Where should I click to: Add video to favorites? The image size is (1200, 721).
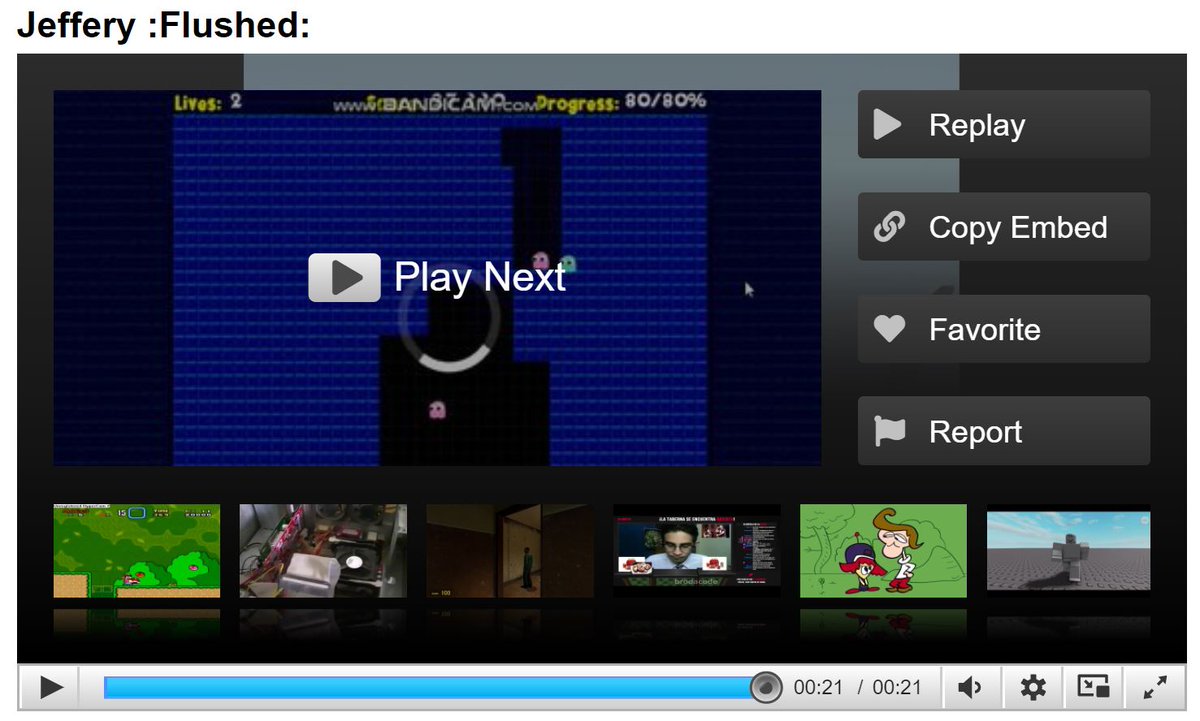click(x=1004, y=329)
